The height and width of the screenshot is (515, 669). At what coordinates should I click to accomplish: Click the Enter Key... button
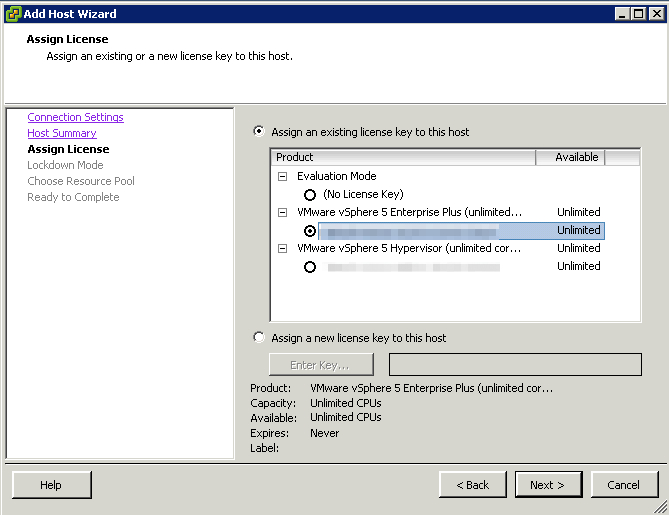coord(321,365)
